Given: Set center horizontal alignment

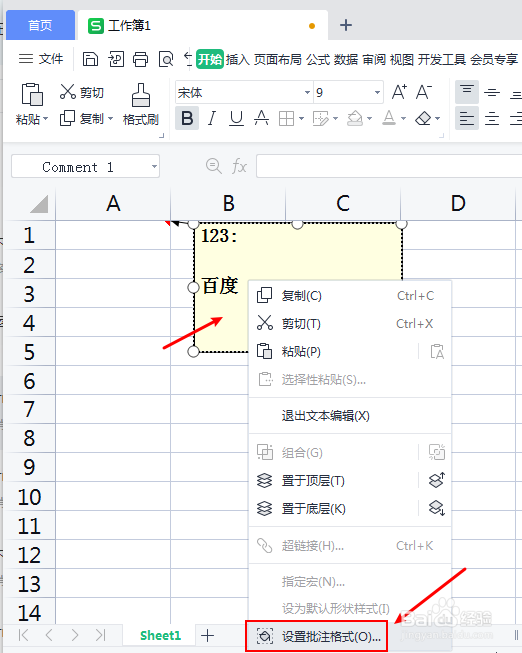Looking at the screenshot, I should pyautogui.click(x=492, y=119).
